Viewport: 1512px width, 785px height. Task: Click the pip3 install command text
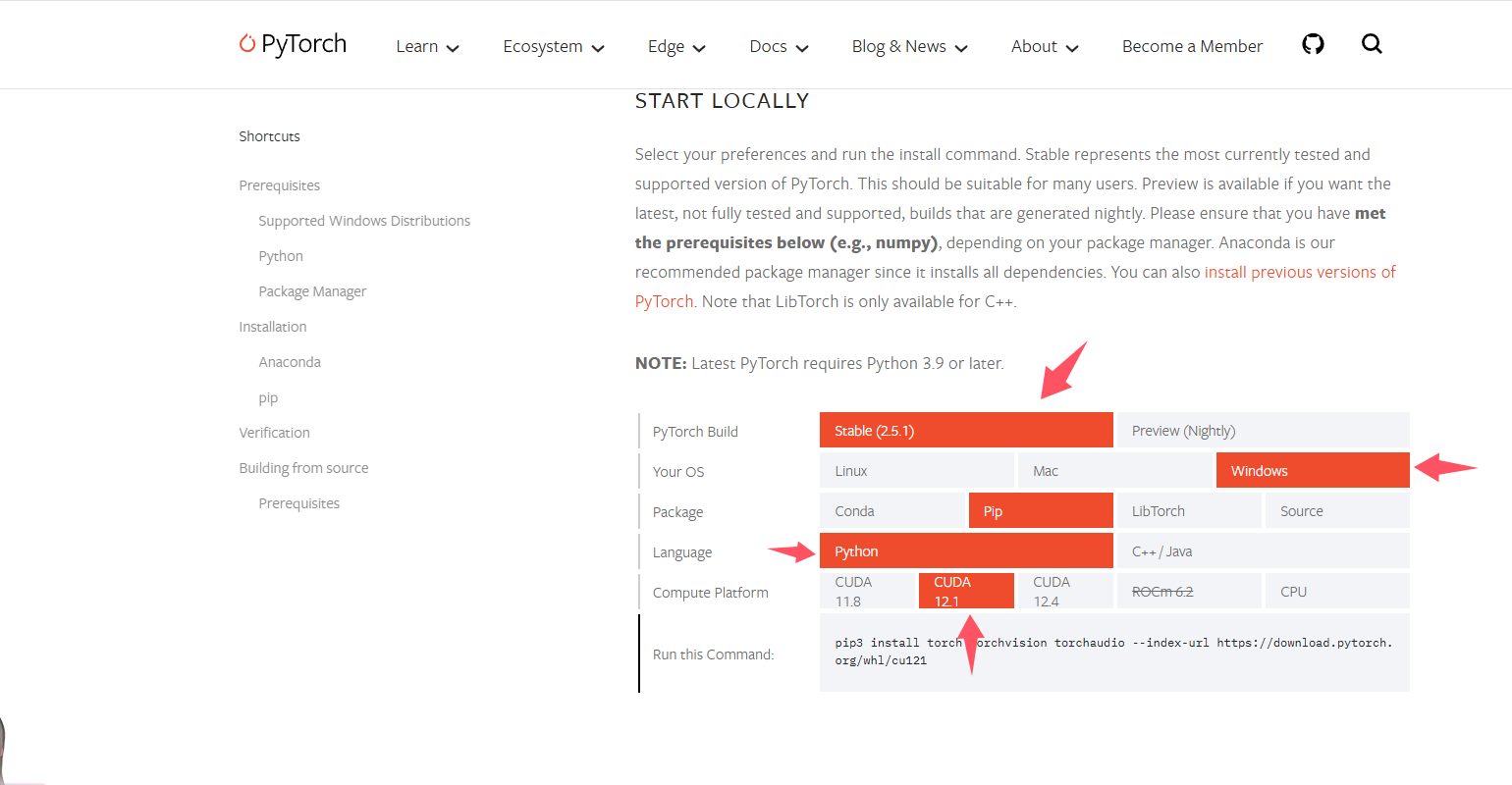[x=1113, y=652]
